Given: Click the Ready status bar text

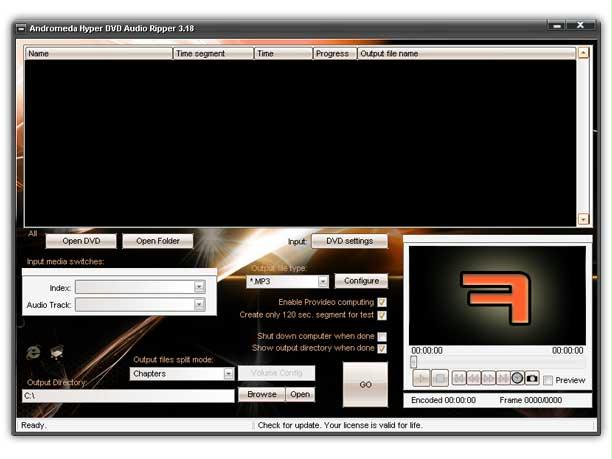Looking at the screenshot, I should (x=34, y=425).
